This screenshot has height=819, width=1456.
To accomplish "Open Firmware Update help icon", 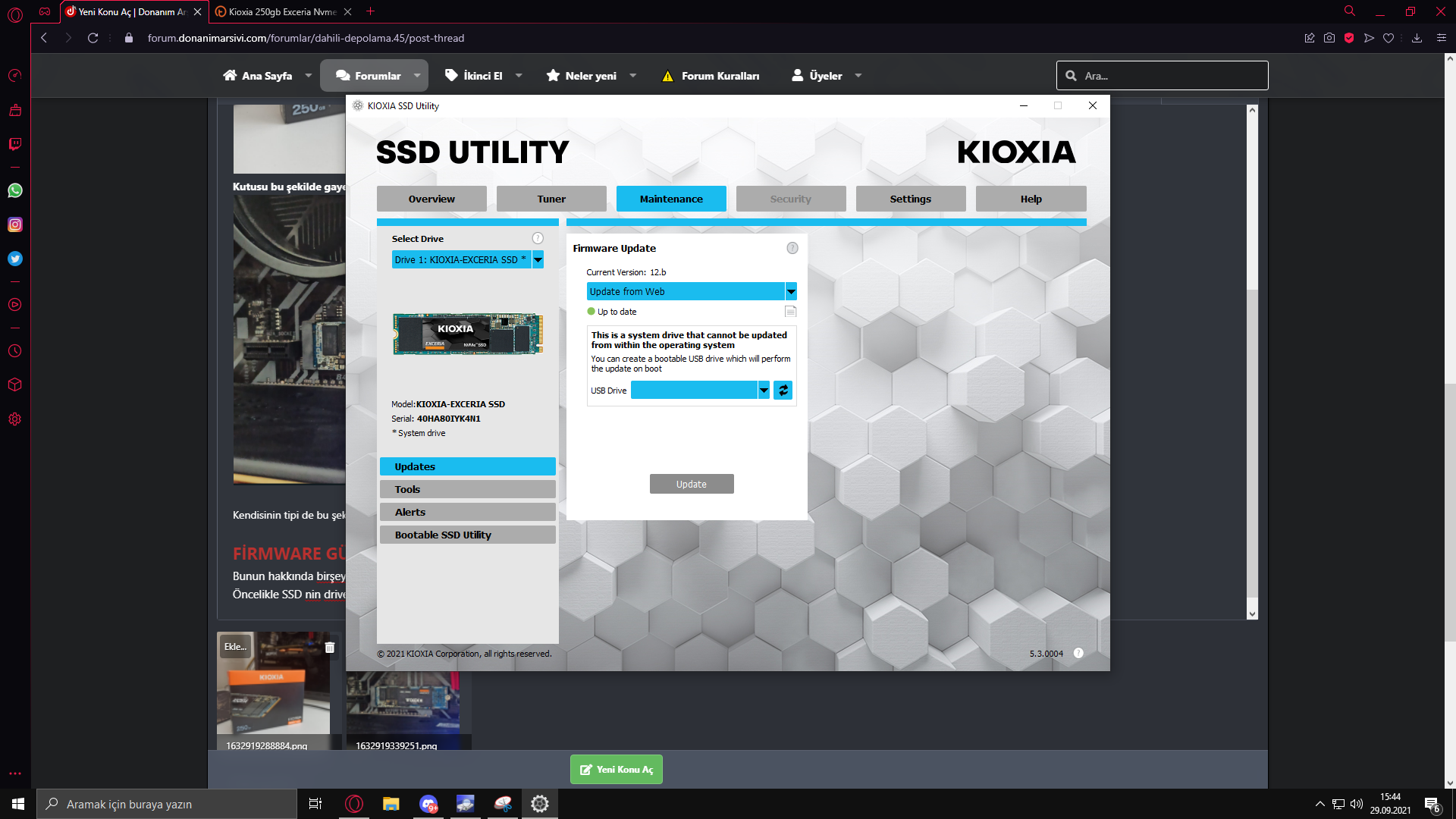I will [792, 248].
